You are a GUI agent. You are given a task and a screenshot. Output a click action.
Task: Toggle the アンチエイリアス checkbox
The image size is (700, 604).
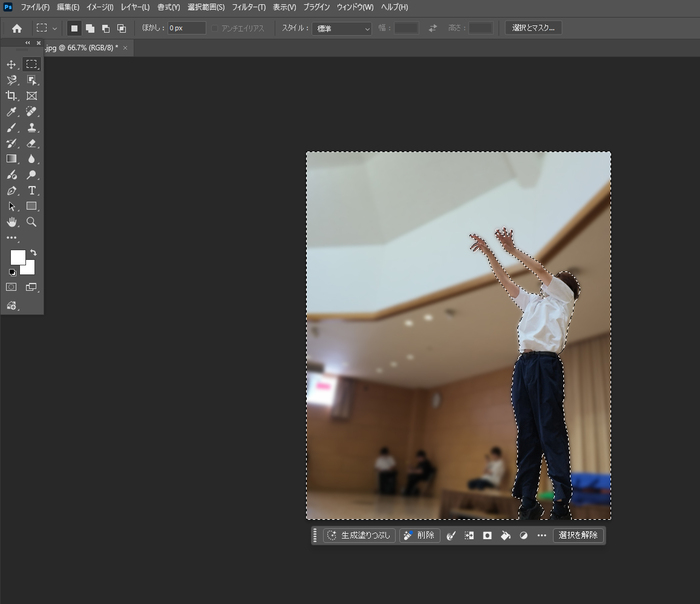pos(215,28)
